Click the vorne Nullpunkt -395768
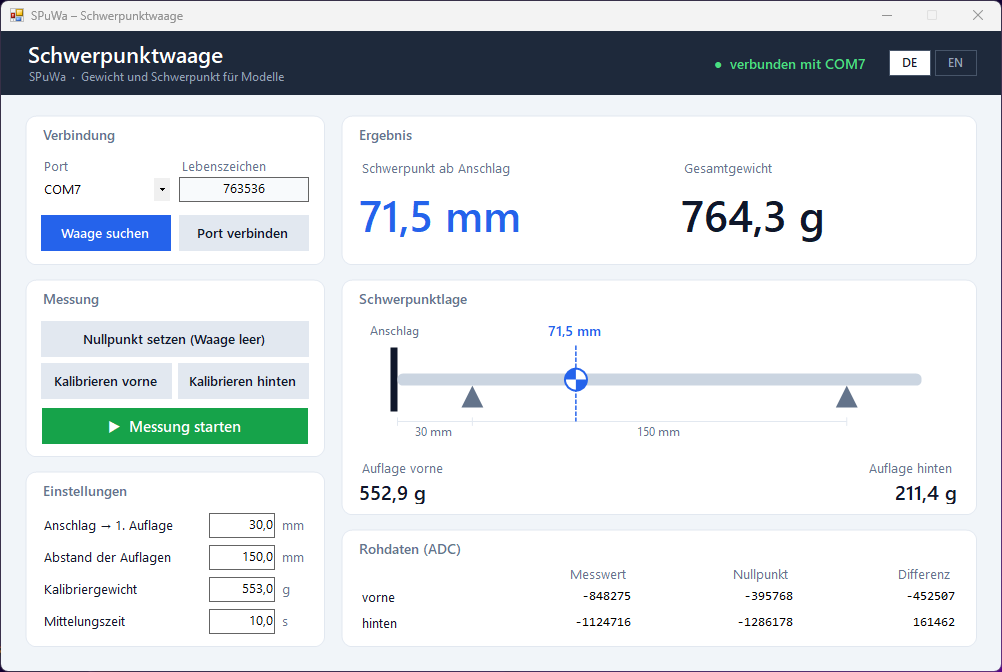The height and width of the screenshot is (672, 1002). 768,596
